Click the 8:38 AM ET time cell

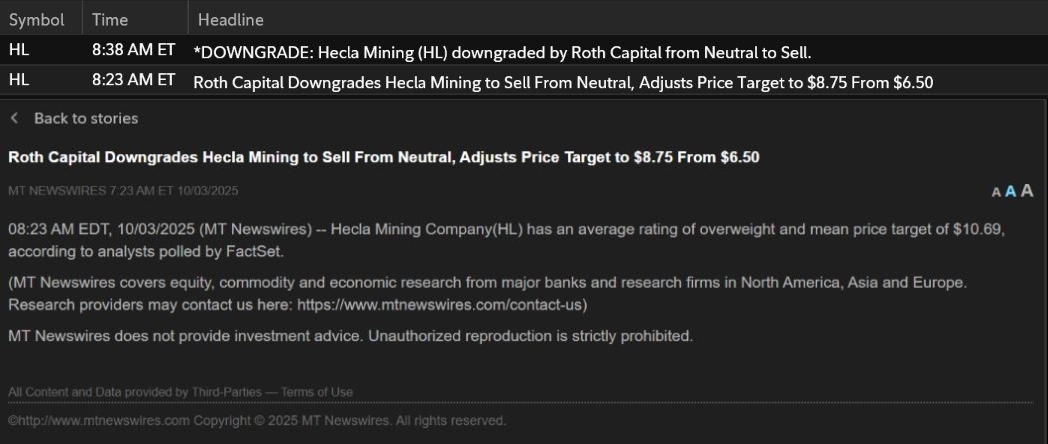coord(133,49)
